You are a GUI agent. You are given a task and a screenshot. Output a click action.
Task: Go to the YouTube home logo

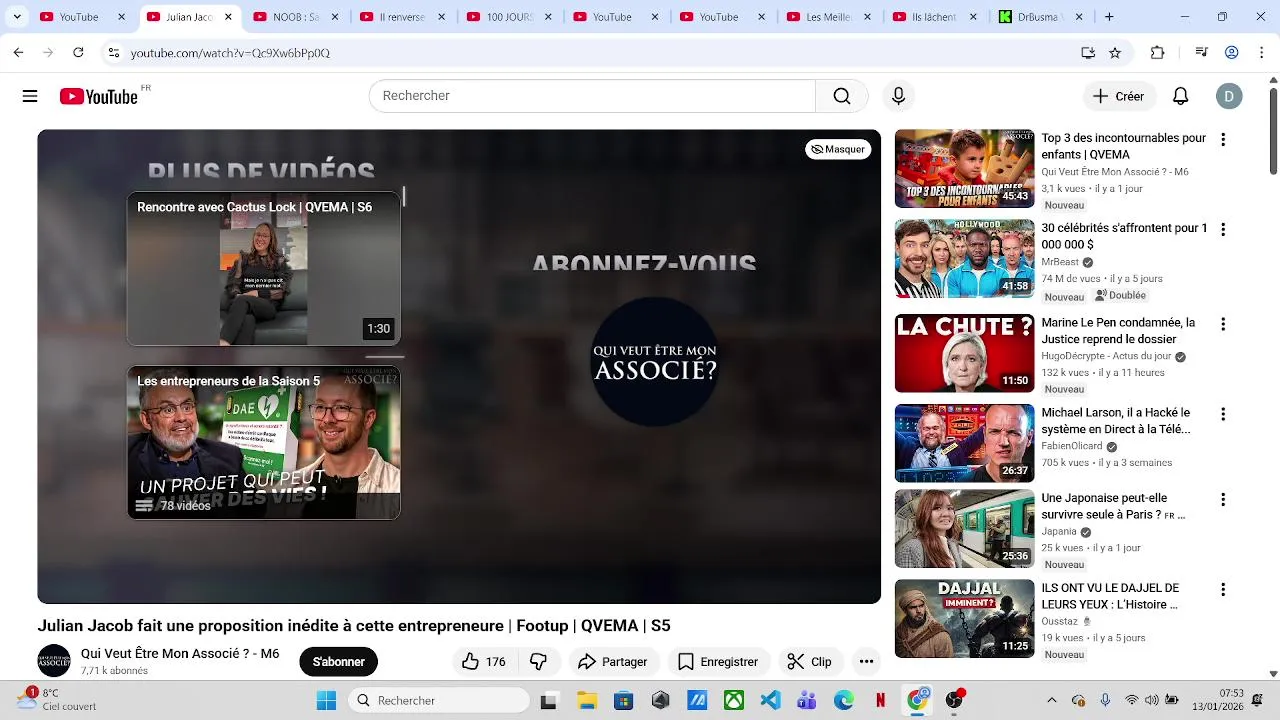98,96
